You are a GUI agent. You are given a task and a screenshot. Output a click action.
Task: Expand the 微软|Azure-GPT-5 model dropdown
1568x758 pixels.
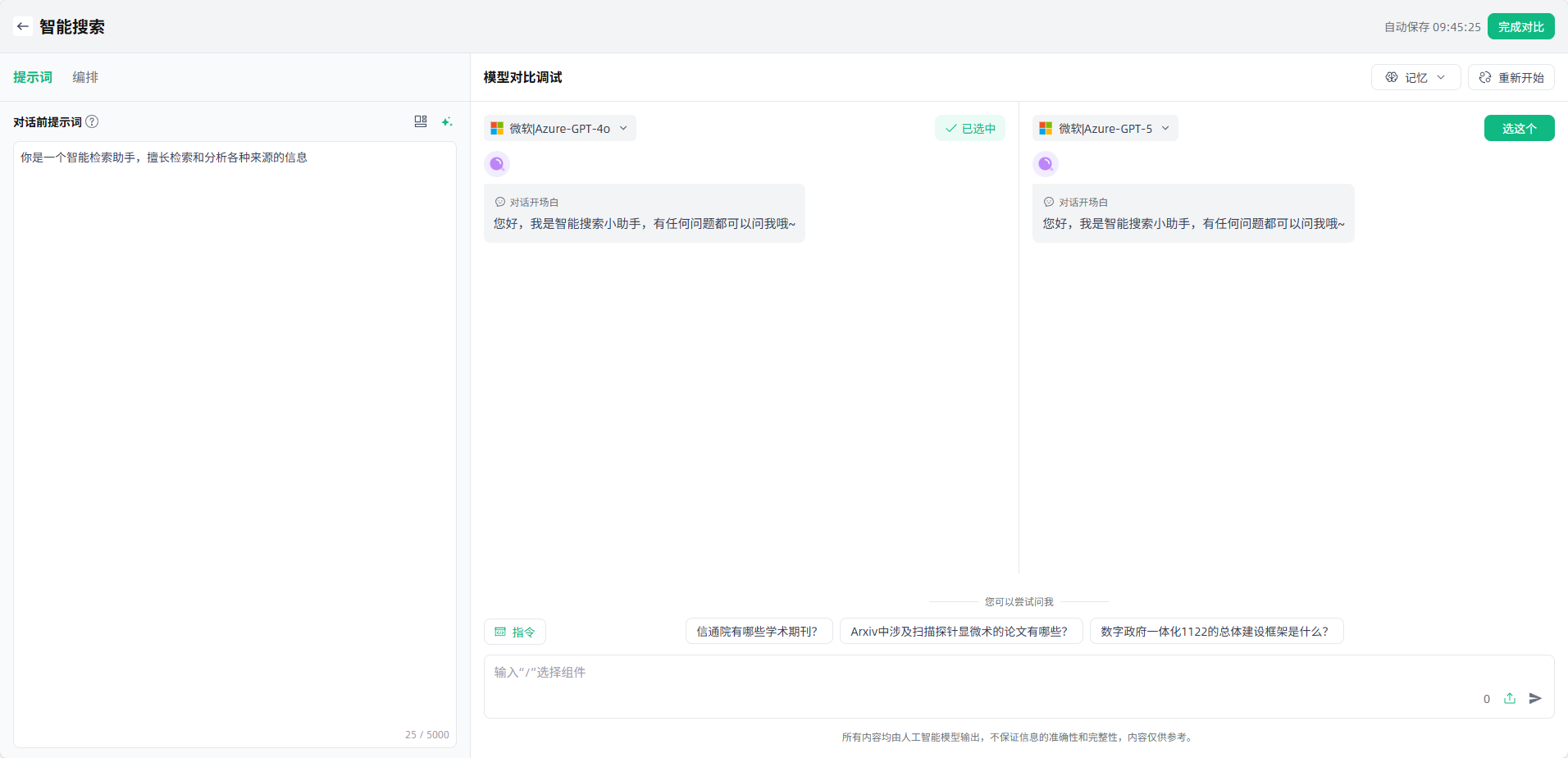[x=1105, y=128]
